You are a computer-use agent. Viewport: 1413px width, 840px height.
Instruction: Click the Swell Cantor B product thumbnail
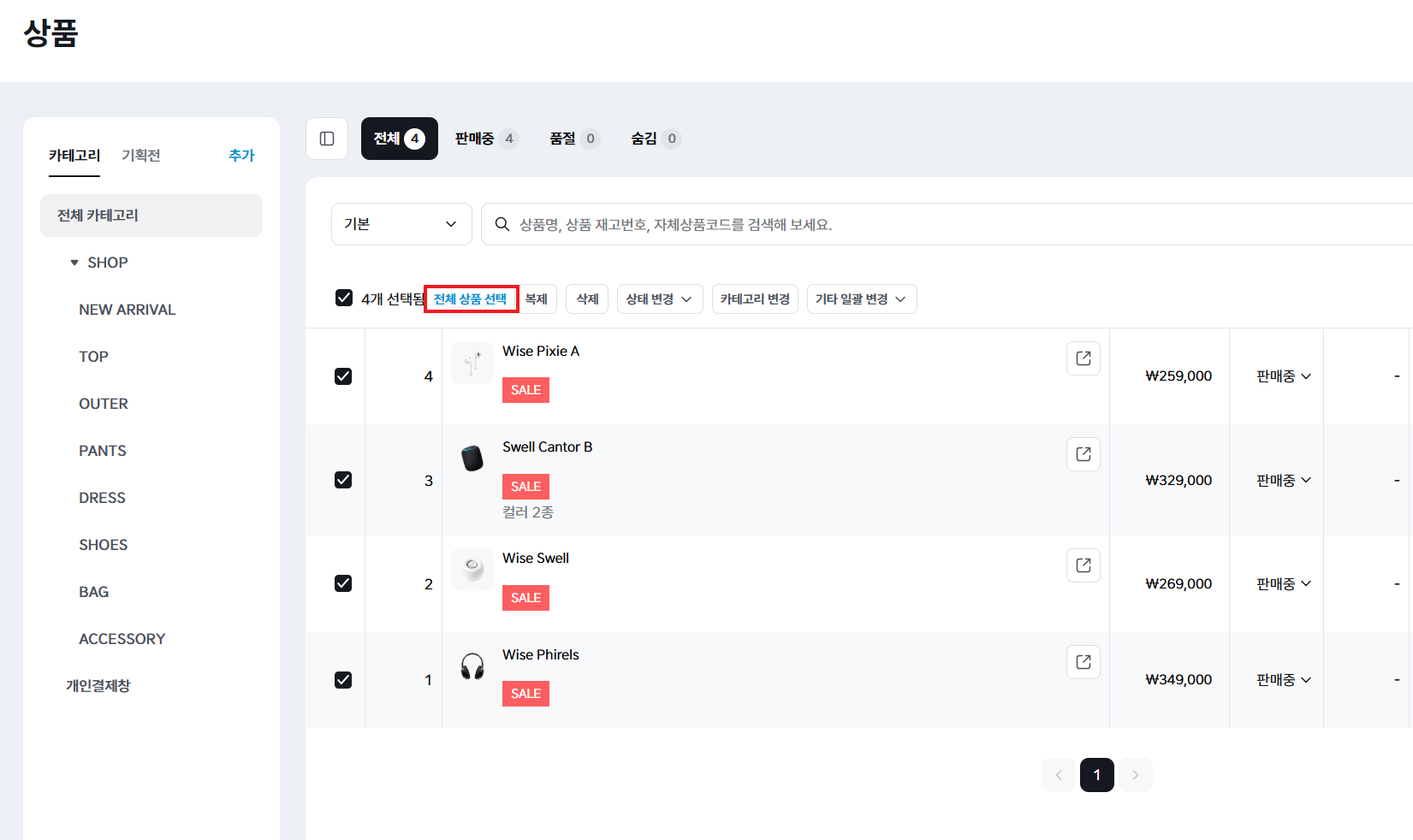[472, 458]
